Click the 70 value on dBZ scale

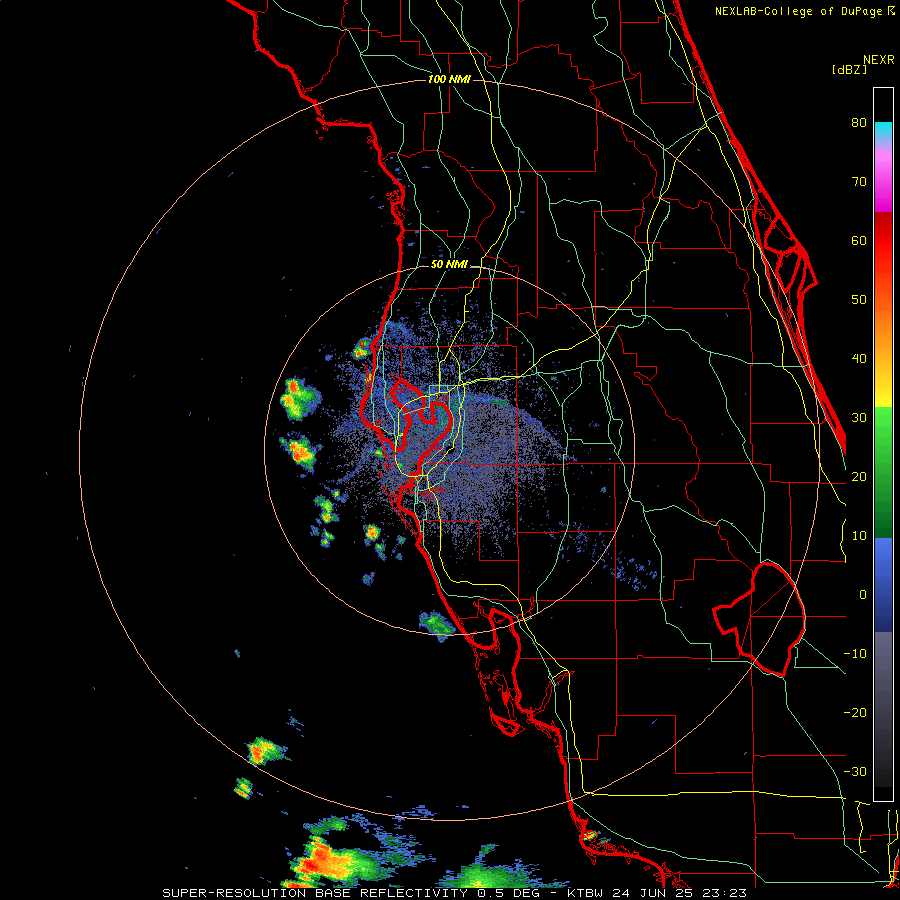[x=859, y=182]
